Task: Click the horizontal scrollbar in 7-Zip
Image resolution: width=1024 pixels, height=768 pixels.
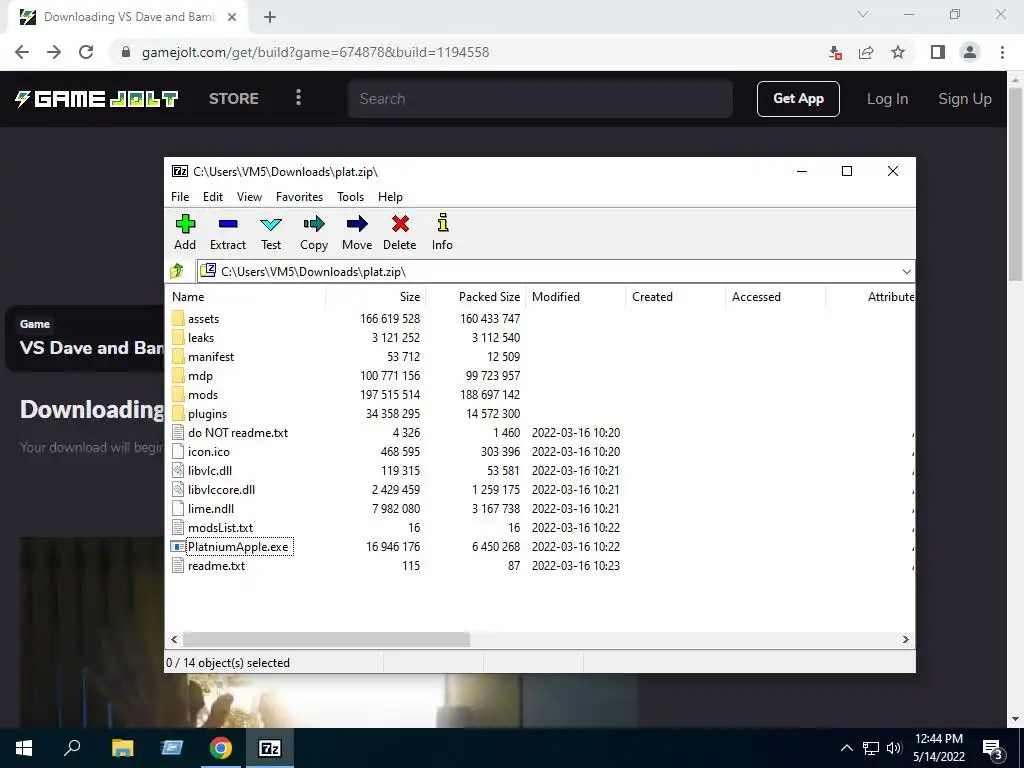Action: [326, 639]
